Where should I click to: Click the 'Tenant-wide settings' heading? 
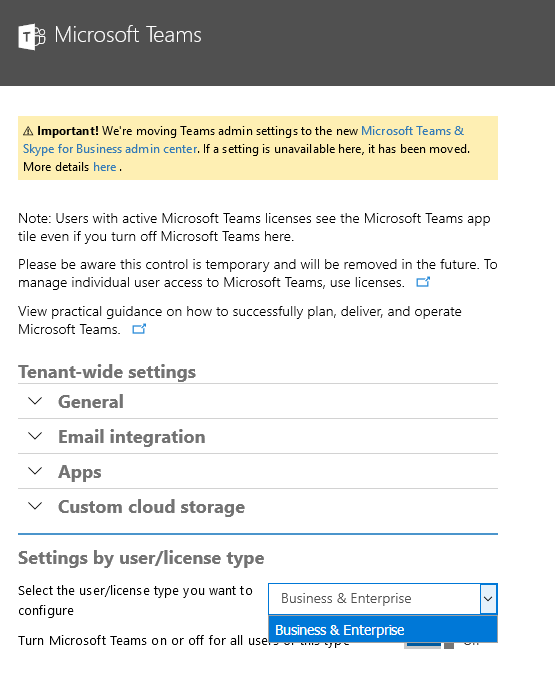click(x=107, y=372)
